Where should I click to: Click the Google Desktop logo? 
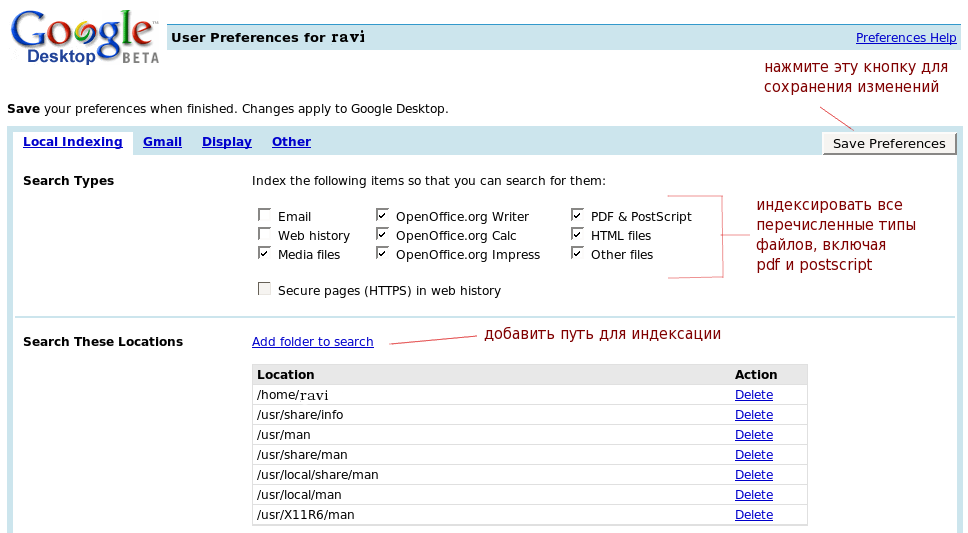coord(85,37)
